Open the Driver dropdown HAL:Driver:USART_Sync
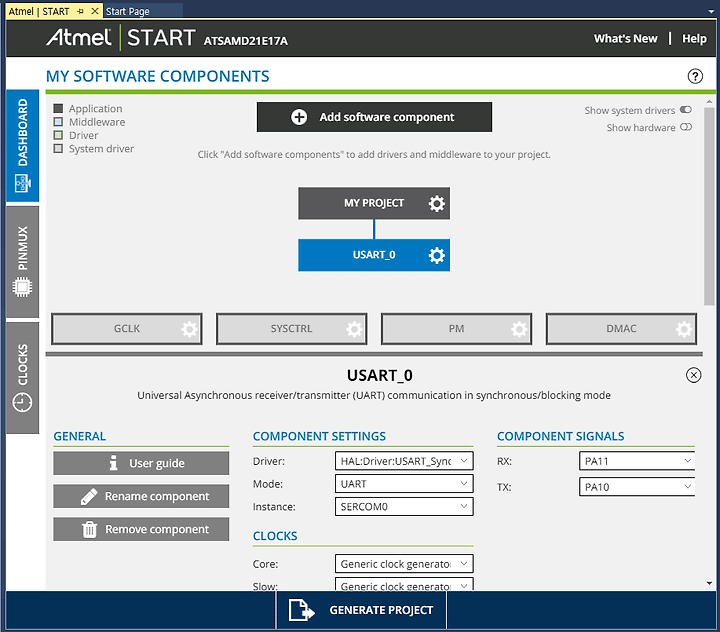The image size is (720, 632). tap(404, 461)
